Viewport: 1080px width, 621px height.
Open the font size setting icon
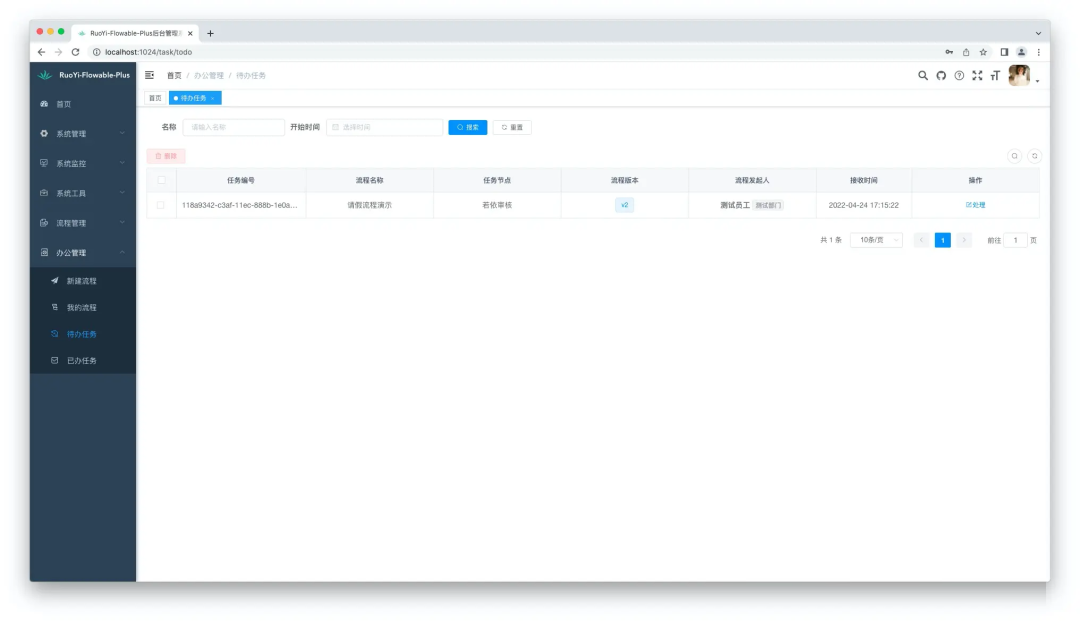point(995,75)
